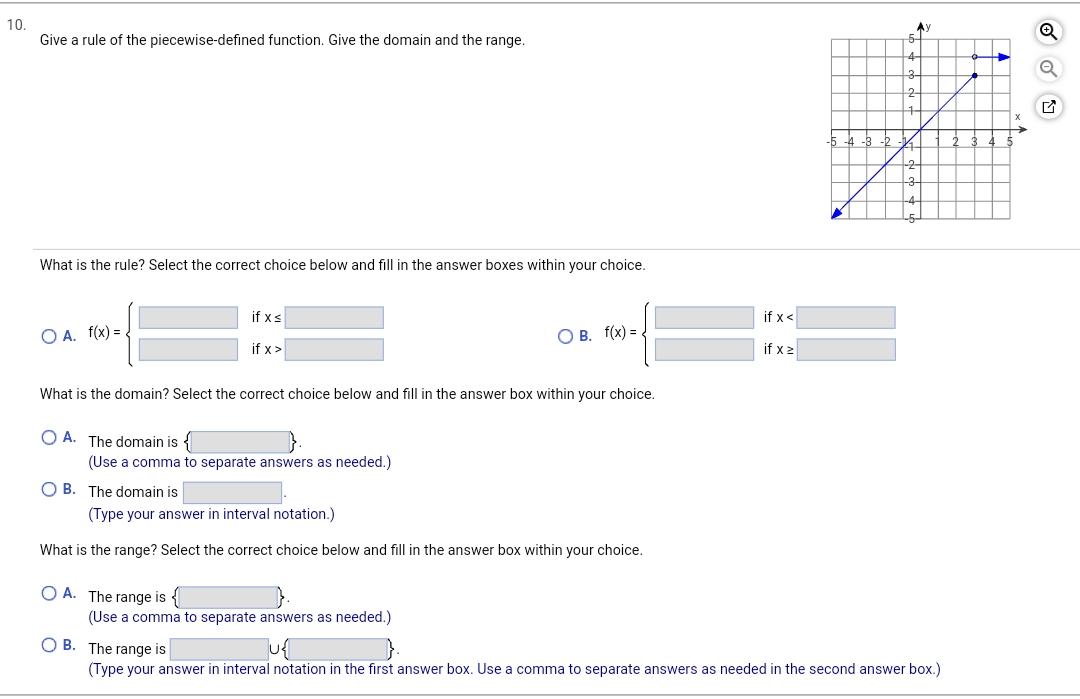
Task: Click the condition box after 'if x ≥'
Action: [846, 349]
